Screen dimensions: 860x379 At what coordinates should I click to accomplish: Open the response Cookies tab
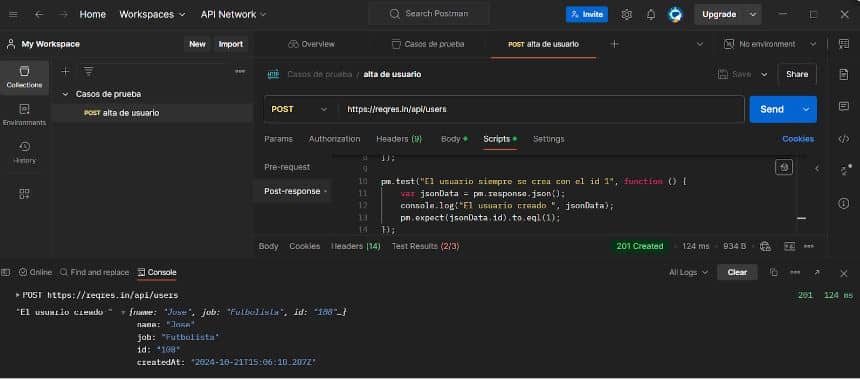pyautogui.click(x=304, y=246)
